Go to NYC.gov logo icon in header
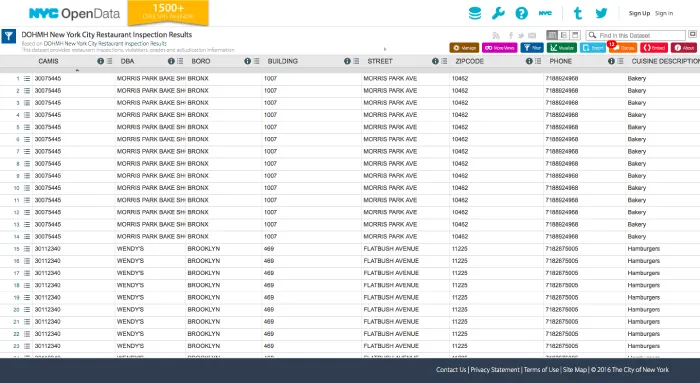This screenshot has width=700, height=383. [545, 13]
